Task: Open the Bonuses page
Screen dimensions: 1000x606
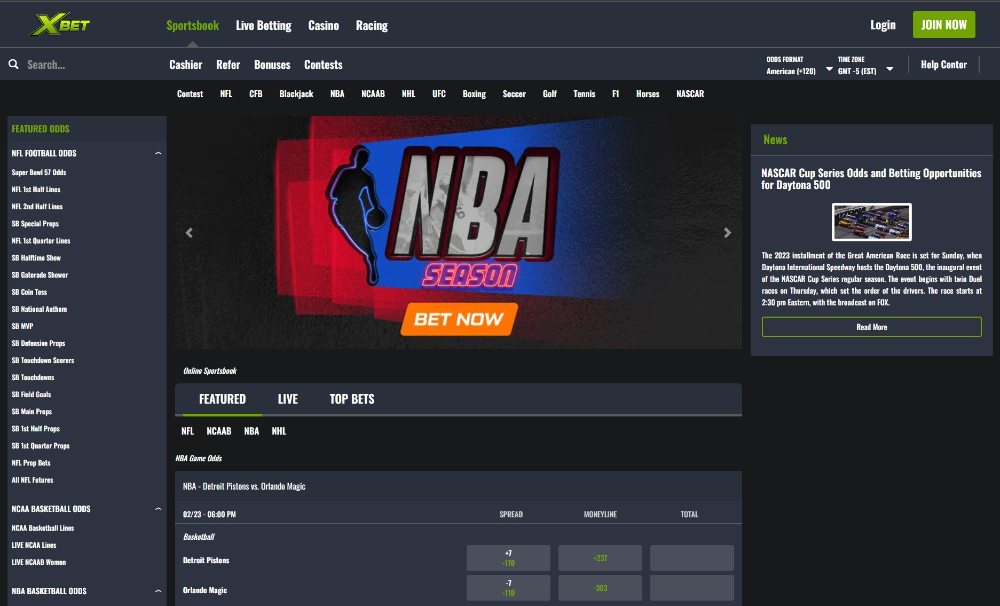Action: tap(272, 64)
